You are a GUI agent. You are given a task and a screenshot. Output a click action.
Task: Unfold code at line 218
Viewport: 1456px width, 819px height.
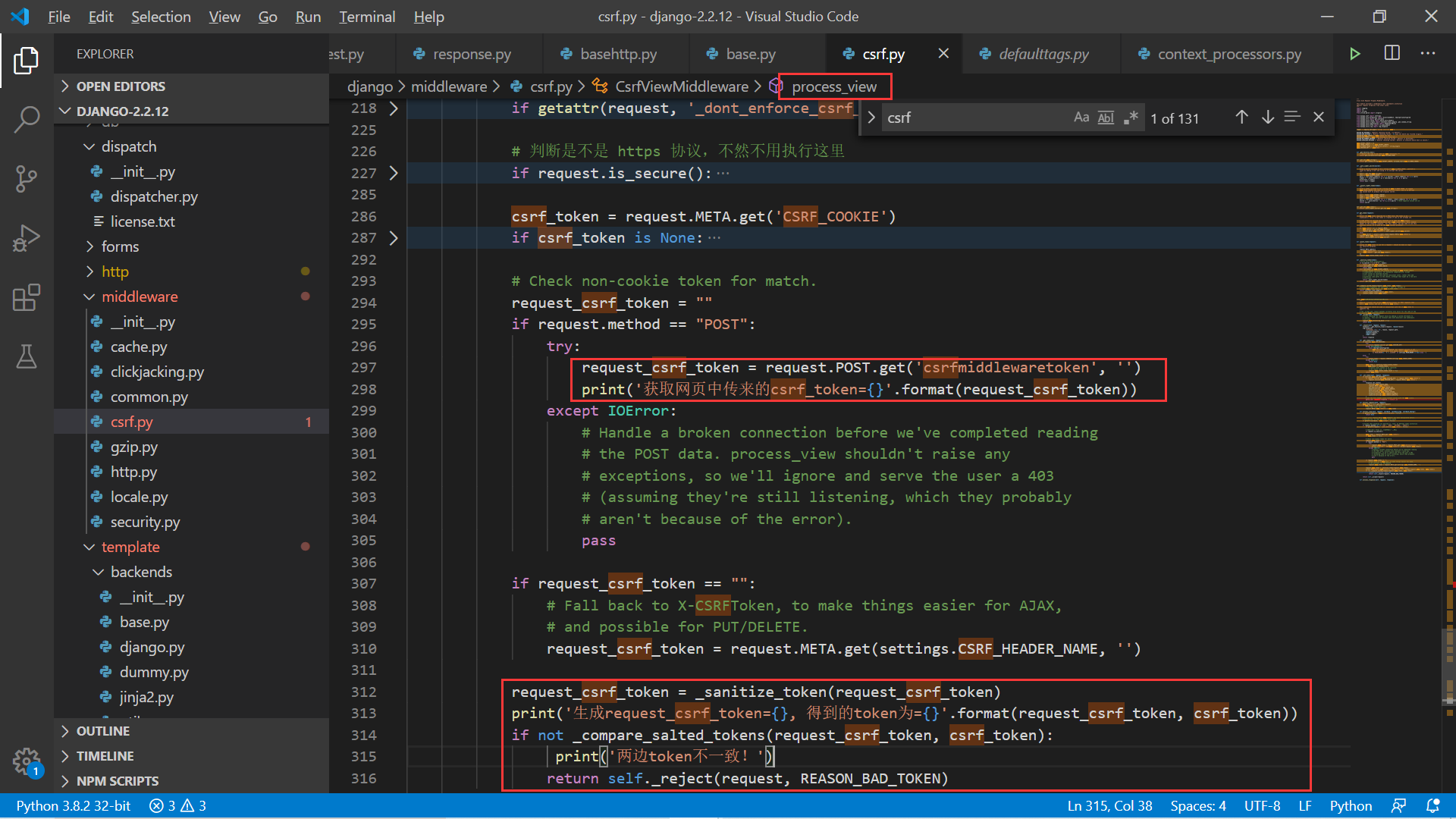[394, 108]
